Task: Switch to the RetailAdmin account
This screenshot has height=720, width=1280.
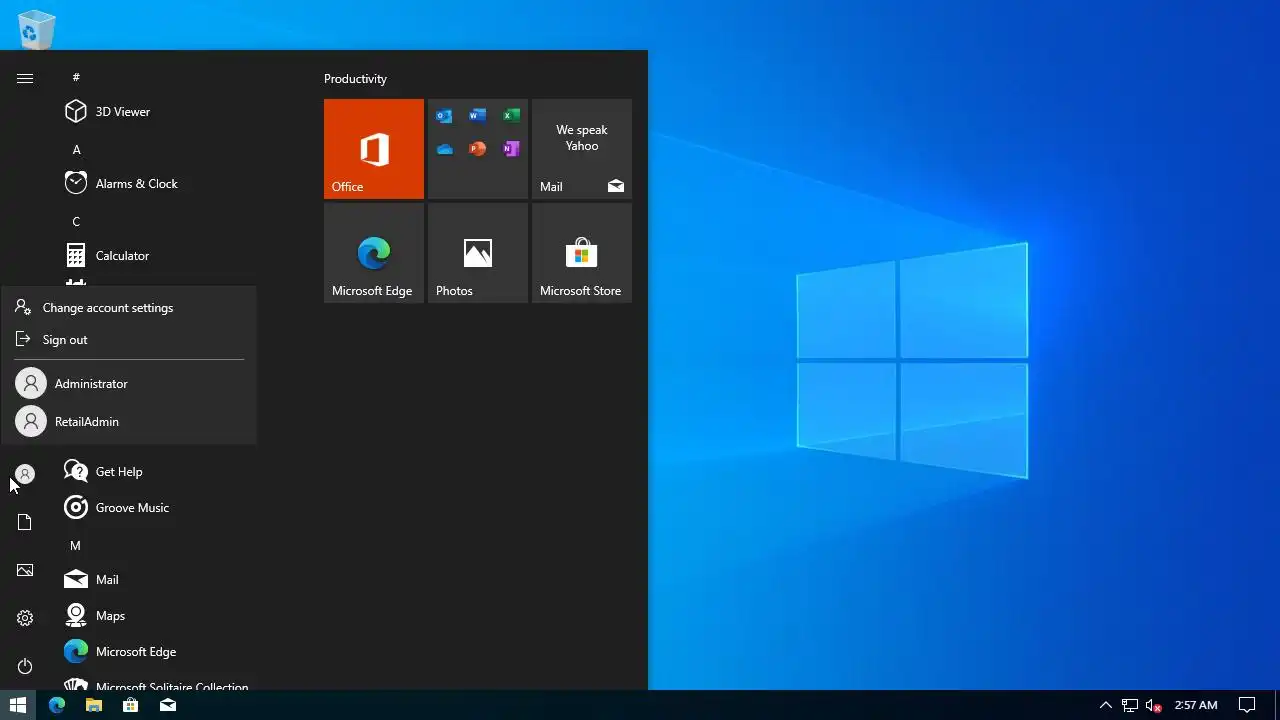Action: pyautogui.click(x=129, y=422)
